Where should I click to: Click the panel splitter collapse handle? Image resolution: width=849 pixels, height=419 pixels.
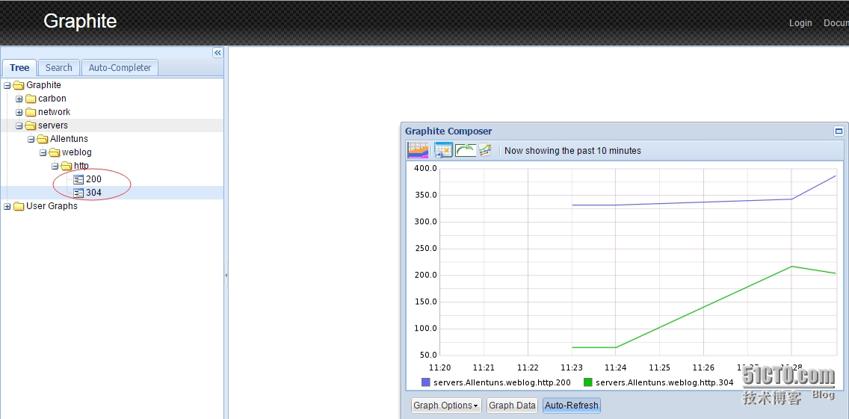226,276
